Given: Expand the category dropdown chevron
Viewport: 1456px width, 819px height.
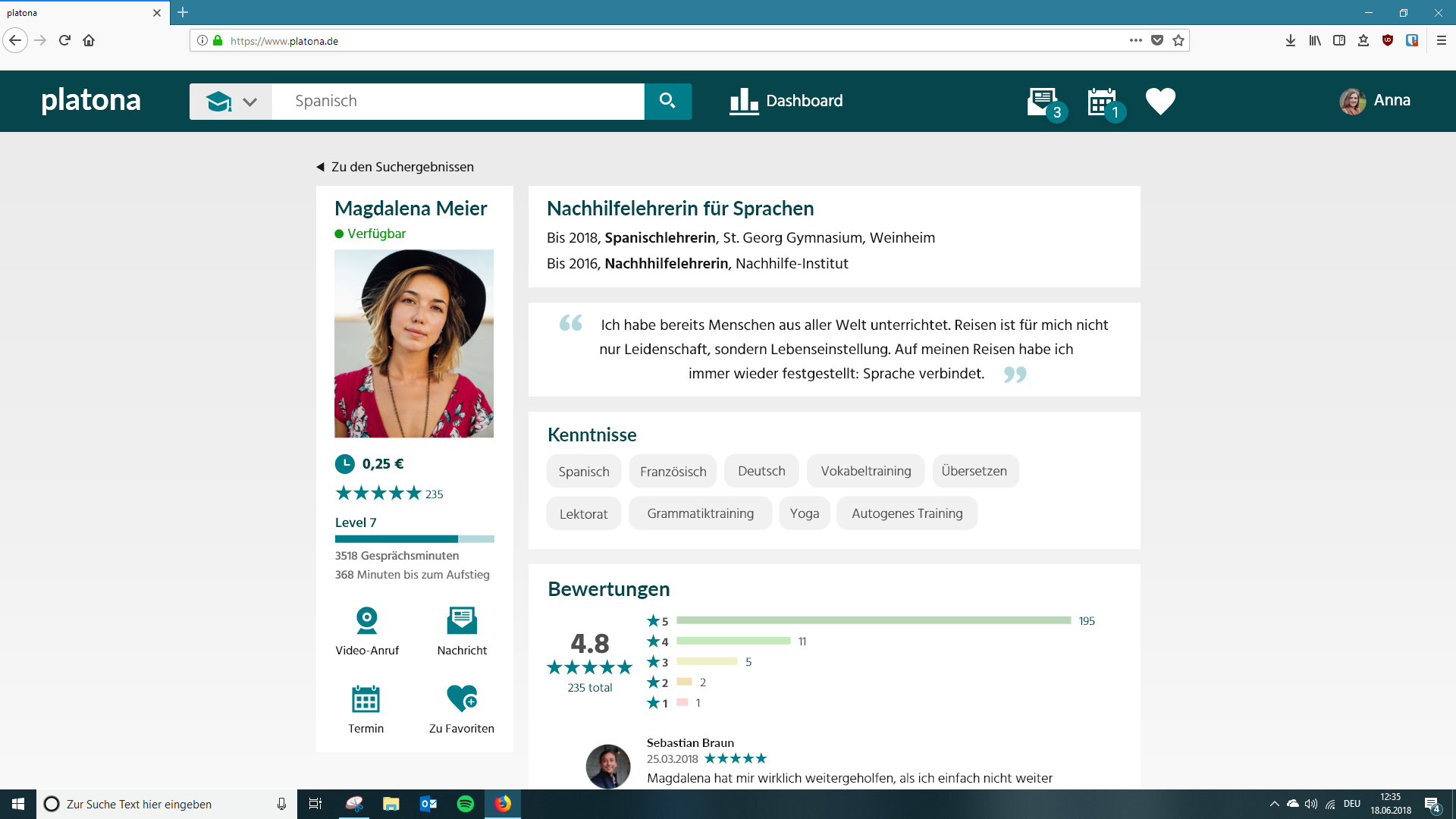Looking at the screenshot, I should click(x=249, y=102).
